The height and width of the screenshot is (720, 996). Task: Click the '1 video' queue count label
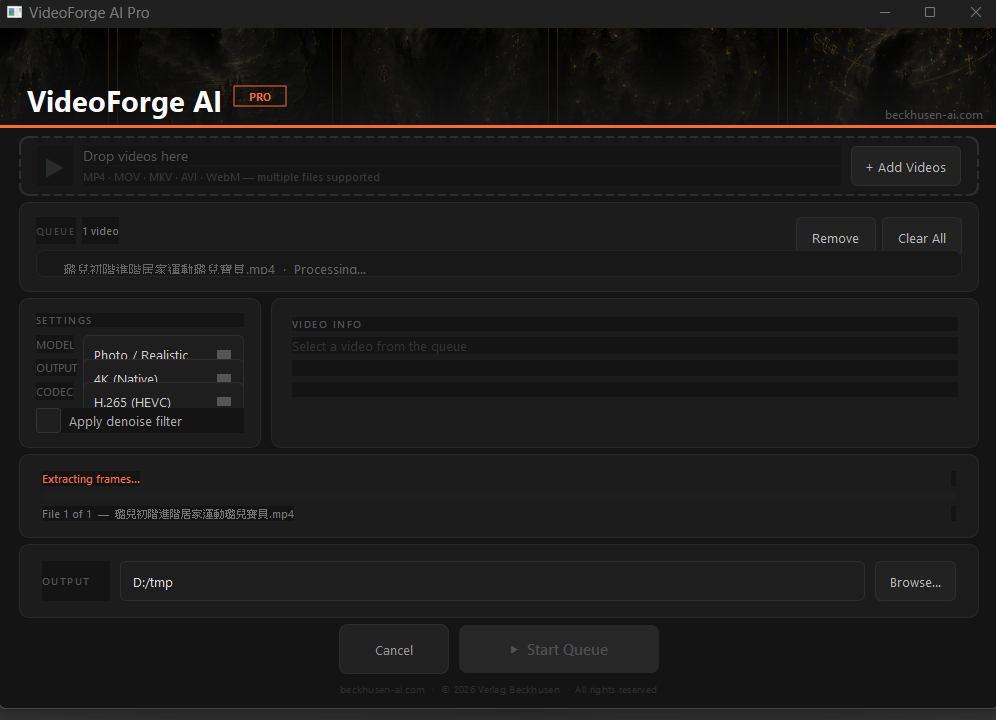(x=100, y=231)
